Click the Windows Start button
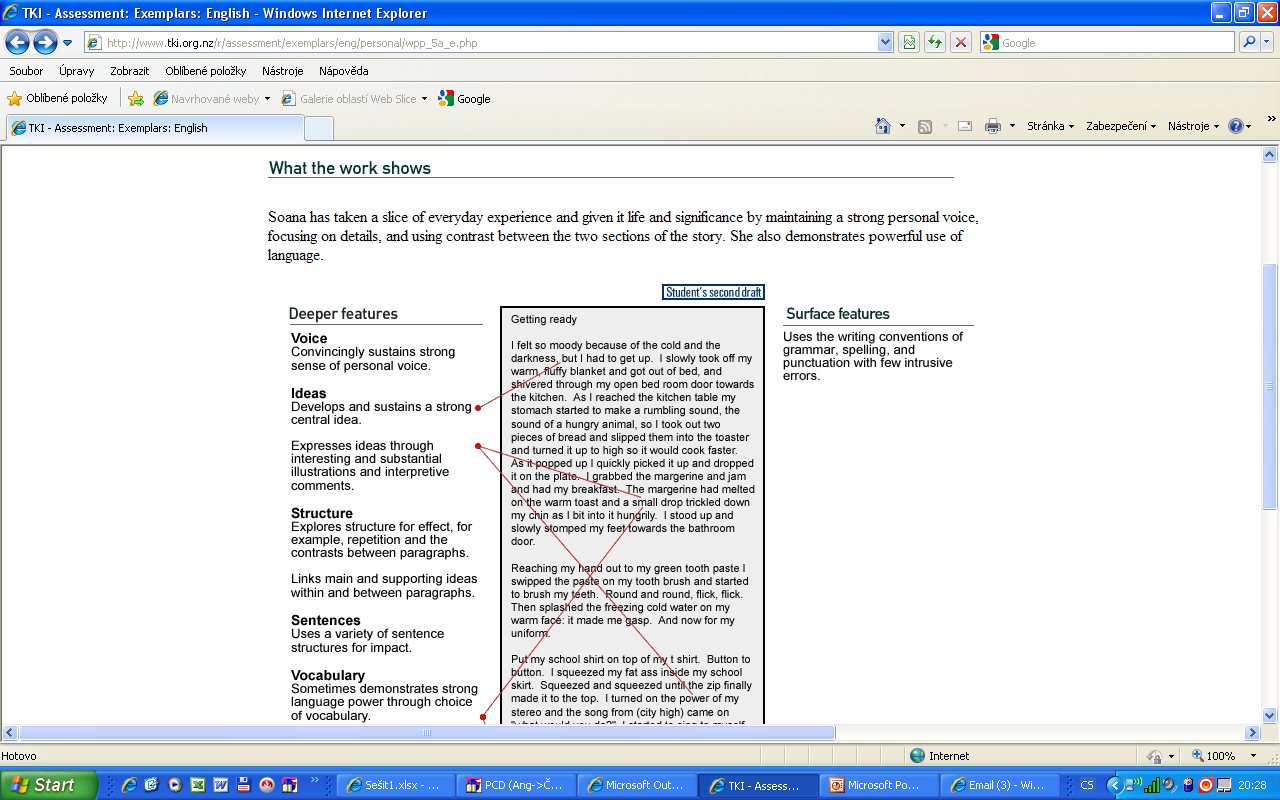 (49, 785)
